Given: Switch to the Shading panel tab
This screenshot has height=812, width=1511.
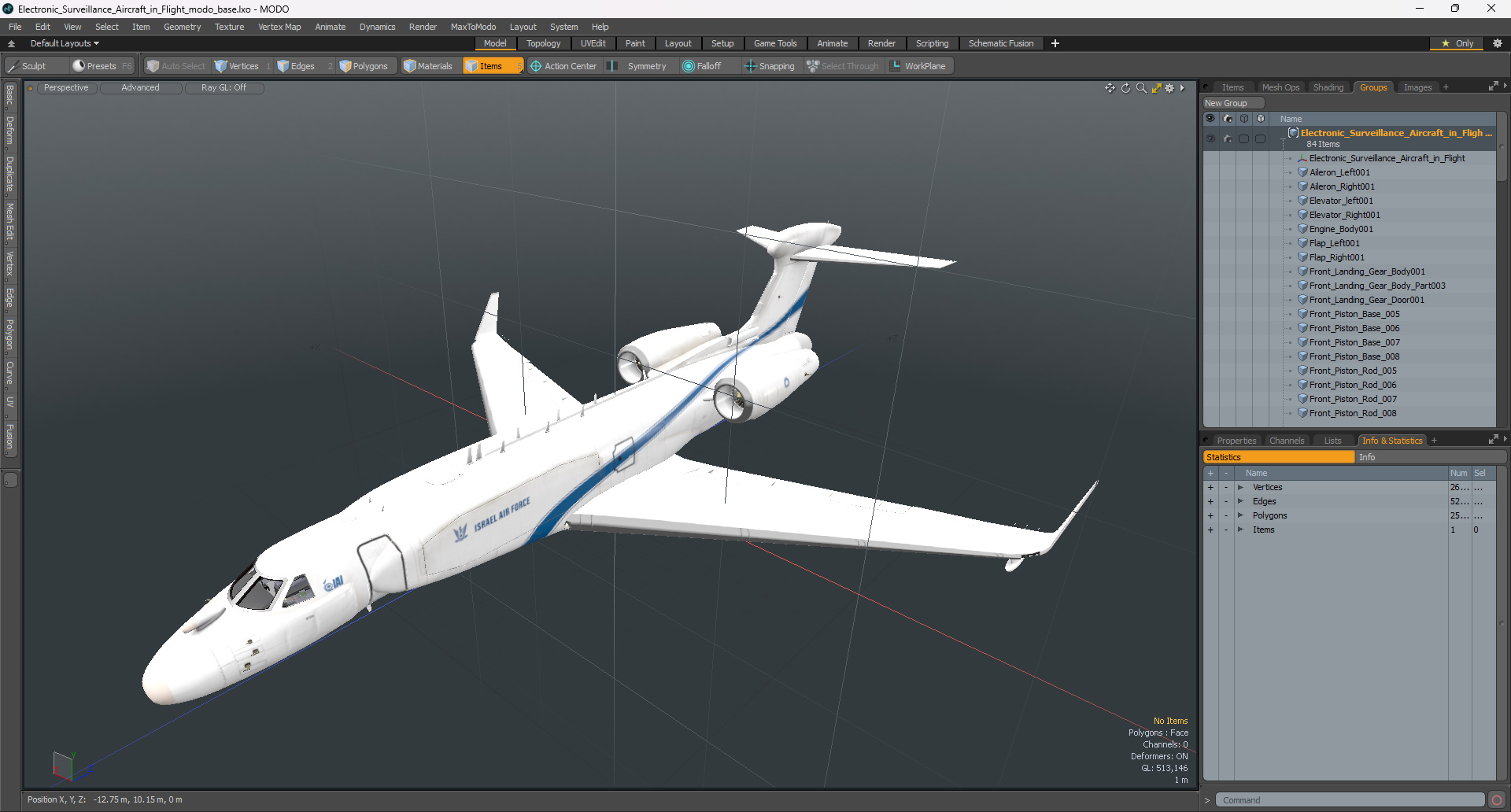Looking at the screenshot, I should pyautogui.click(x=1328, y=87).
